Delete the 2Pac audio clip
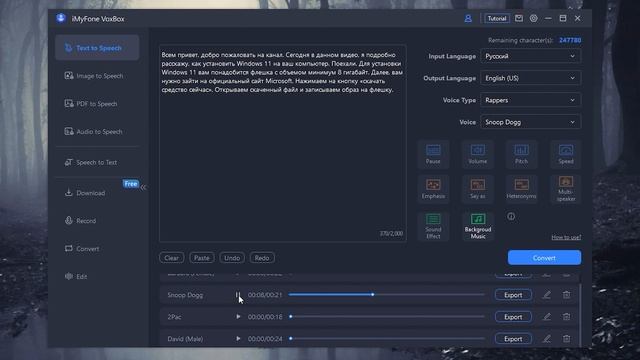The image size is (640, 360). pyautogui.click(x=566, y=317)
